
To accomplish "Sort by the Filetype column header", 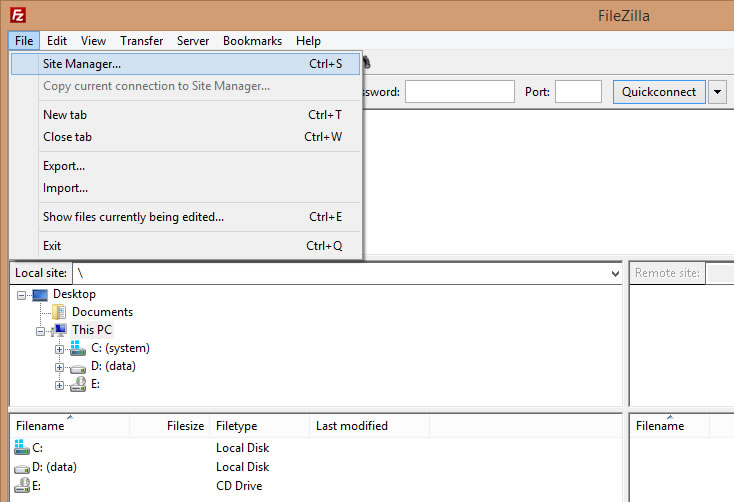I will (x=237, y=426).
